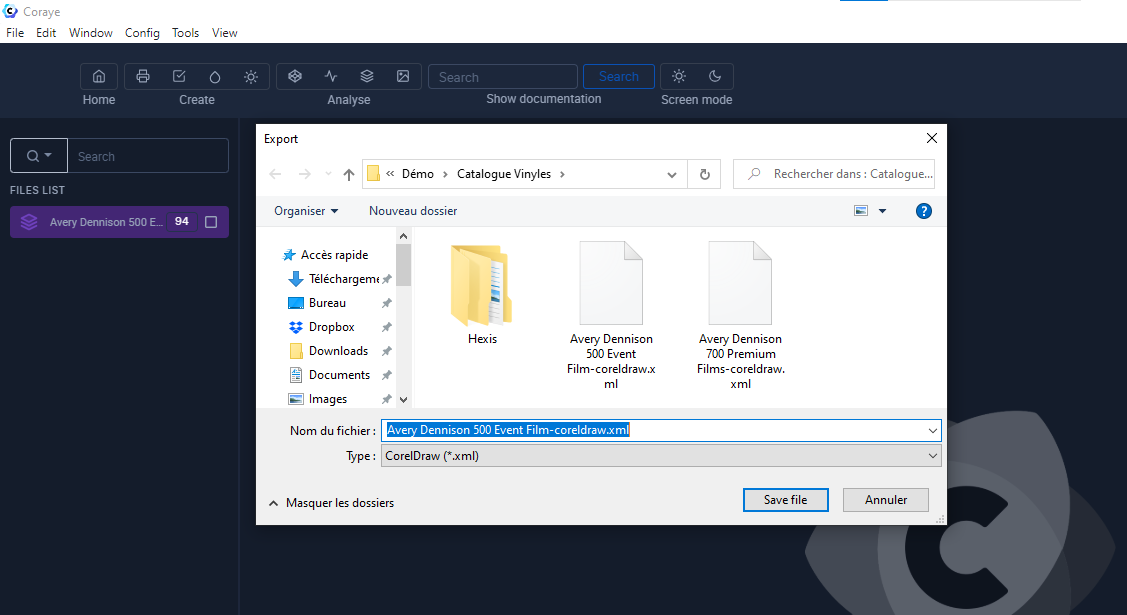Switch to light screen mode sun icon
Viewport: 1127px width, 615px height.
(678, 76)
